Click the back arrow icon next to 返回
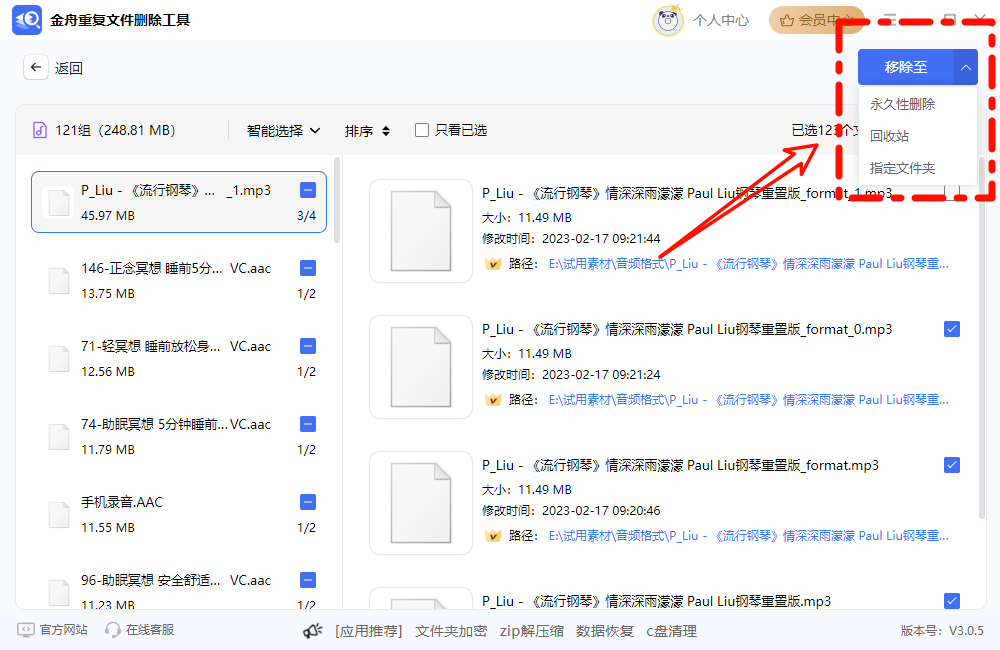The width and height of the screenshot is (1000, 650). 36,67
